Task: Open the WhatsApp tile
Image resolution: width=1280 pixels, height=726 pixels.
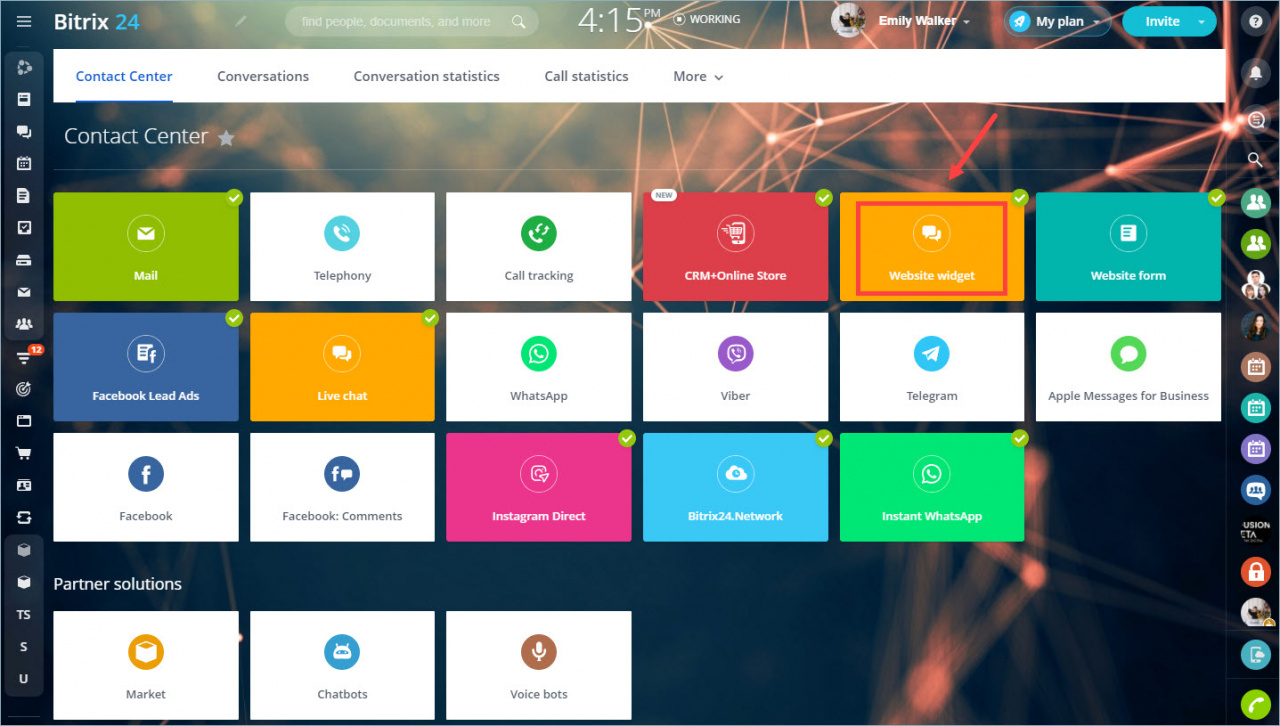Action: point(539,367)
